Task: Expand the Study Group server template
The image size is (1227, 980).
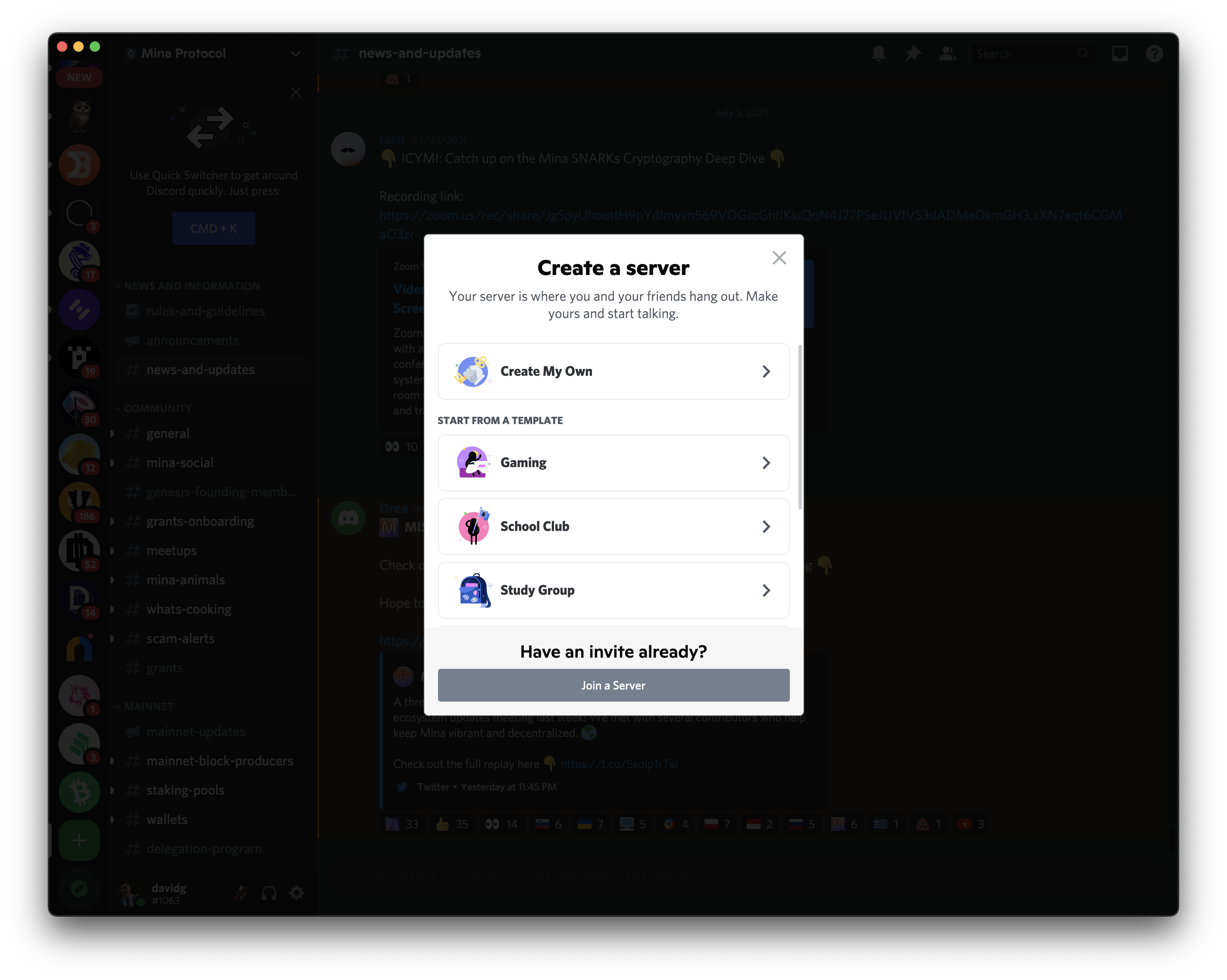Action: pyautogui.click(x=613, y=590)
